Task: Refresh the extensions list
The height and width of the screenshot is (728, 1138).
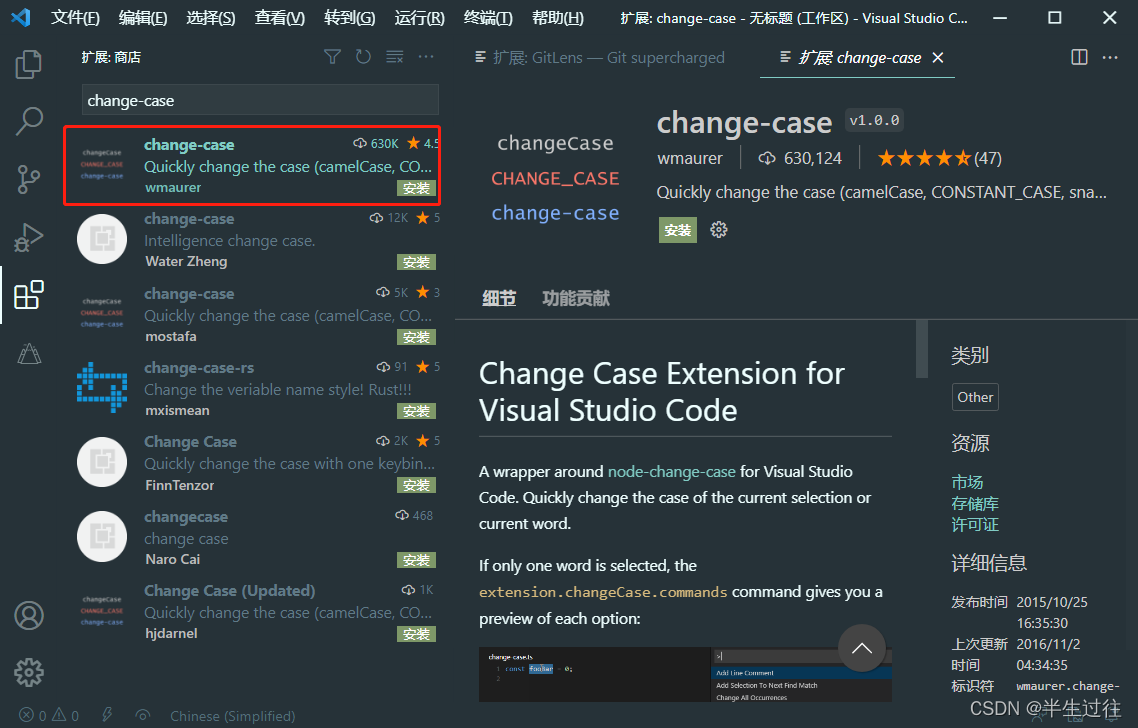Action: (x=363, y=57)
